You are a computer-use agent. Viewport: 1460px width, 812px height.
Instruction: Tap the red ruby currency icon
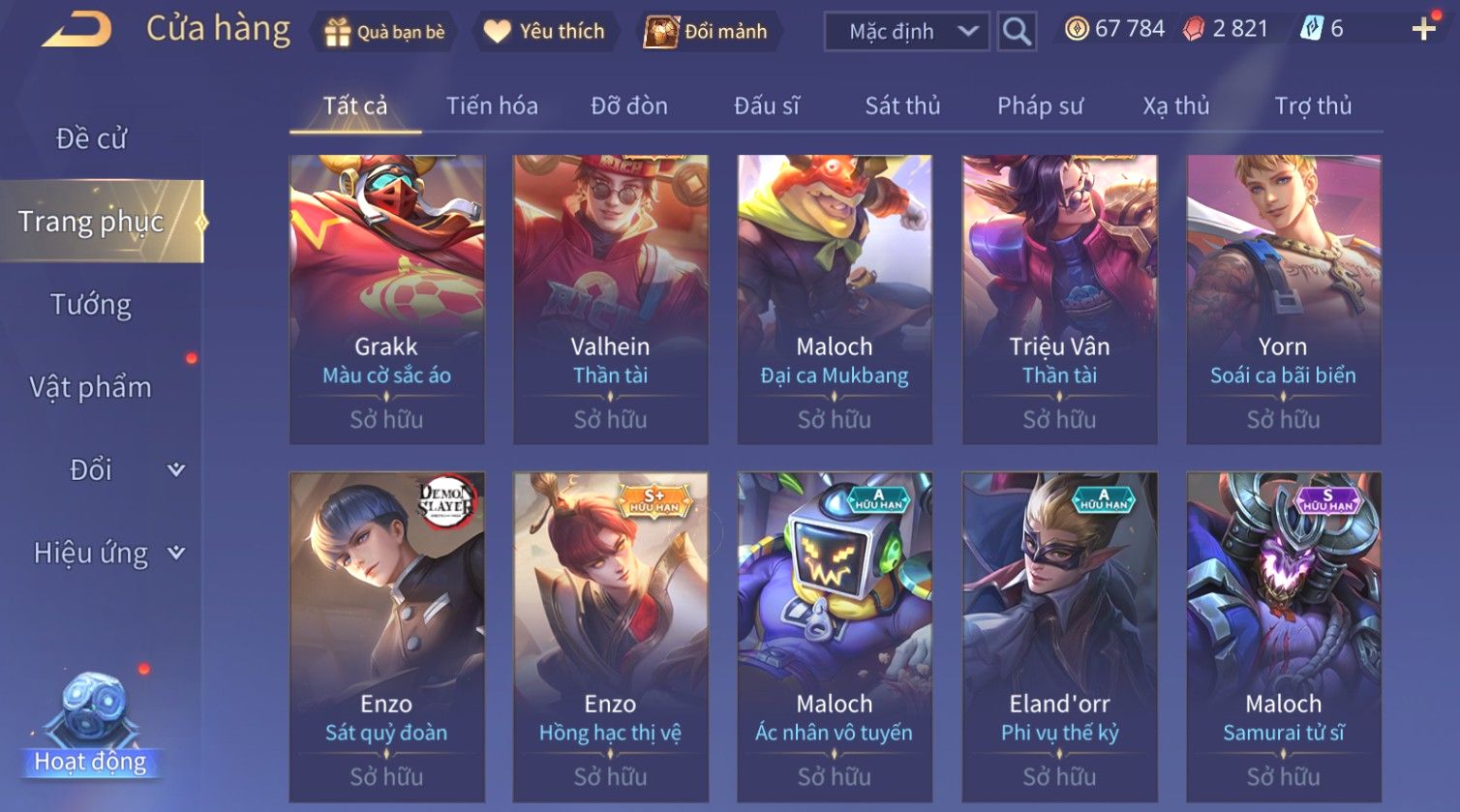click(1194, 30)
